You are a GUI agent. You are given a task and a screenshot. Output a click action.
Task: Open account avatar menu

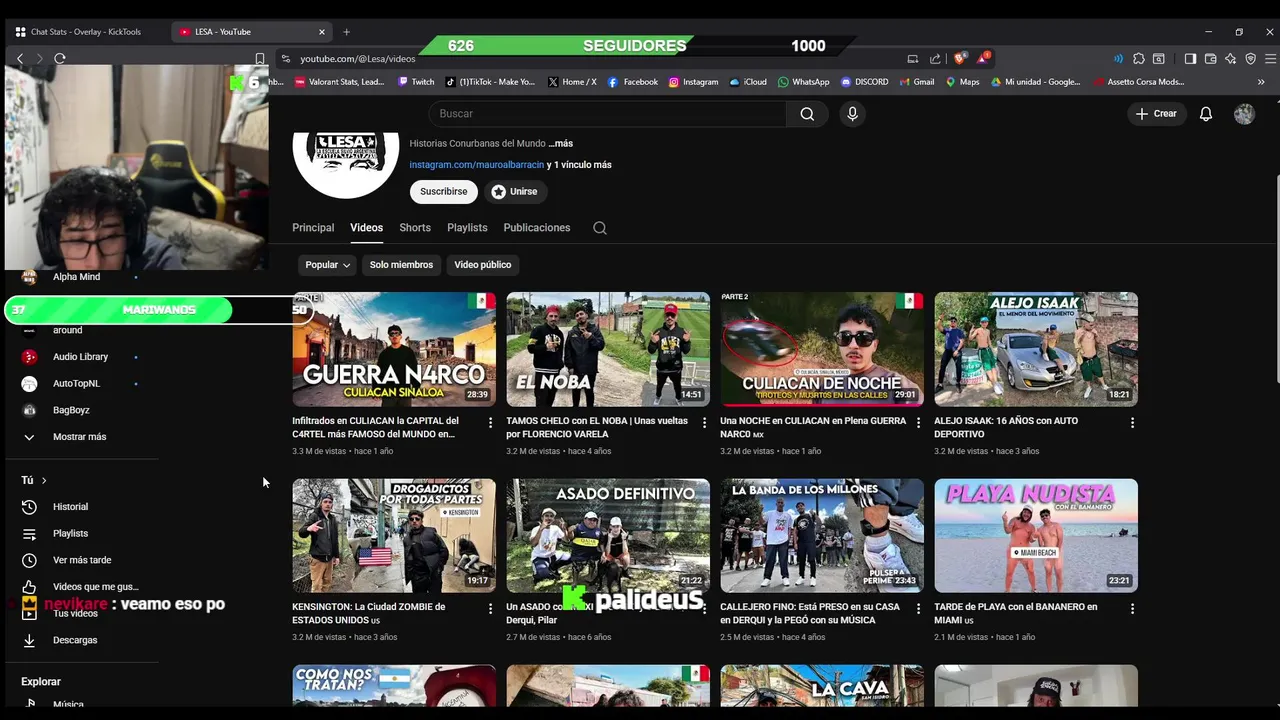tap(1244, 114)
